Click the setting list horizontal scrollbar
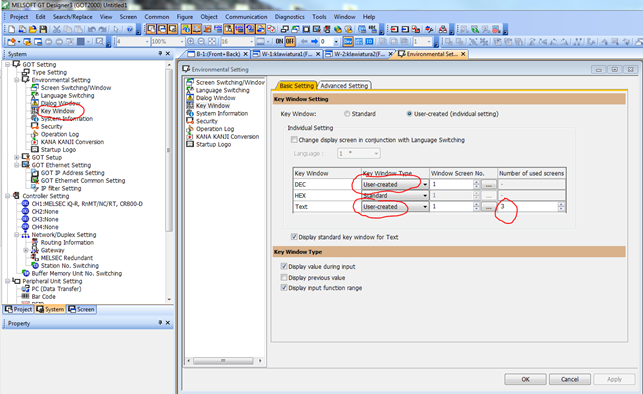Screen dimensions: 643x394 223,361
